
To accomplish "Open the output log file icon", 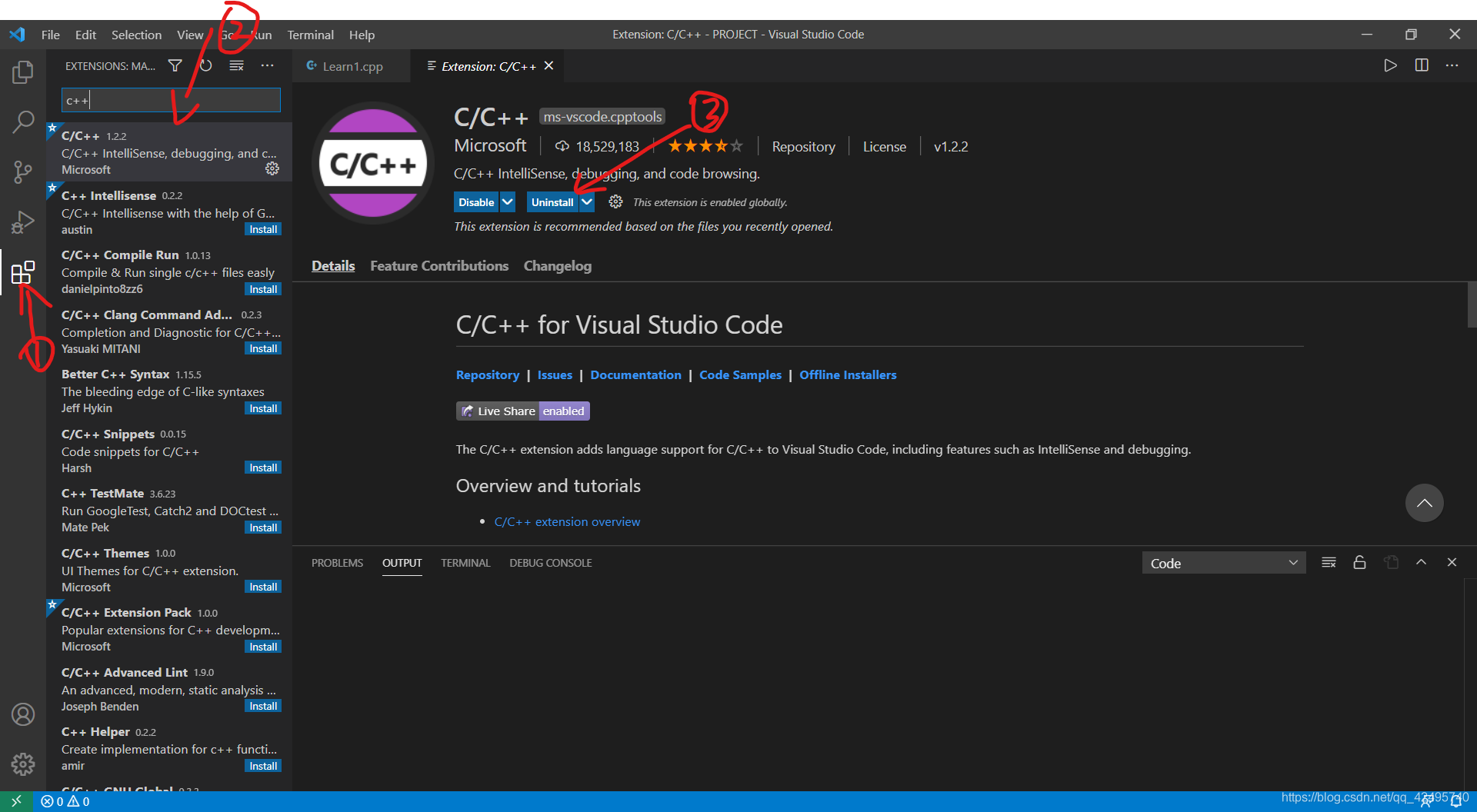I will click(1391, 563).
